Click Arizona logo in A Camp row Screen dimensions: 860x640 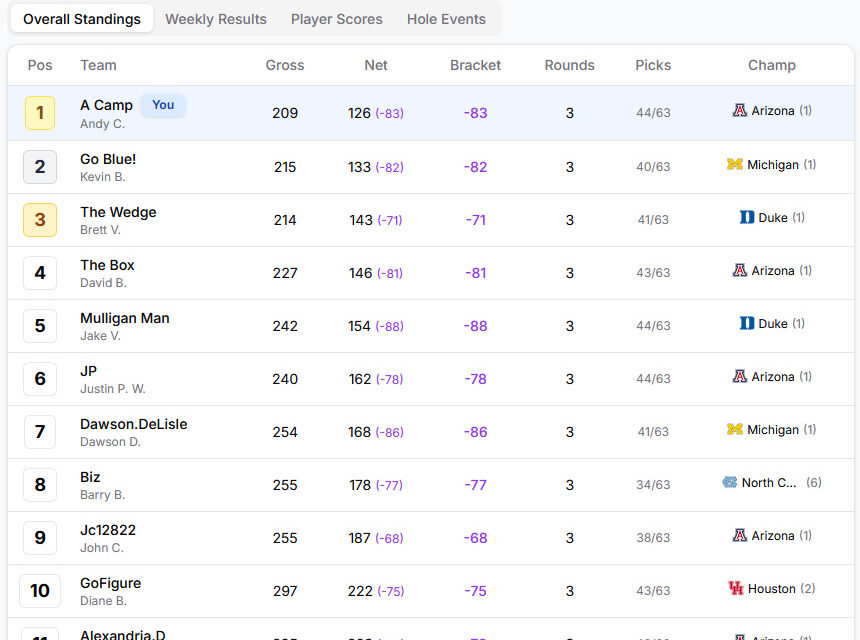[x=740, y=111]
